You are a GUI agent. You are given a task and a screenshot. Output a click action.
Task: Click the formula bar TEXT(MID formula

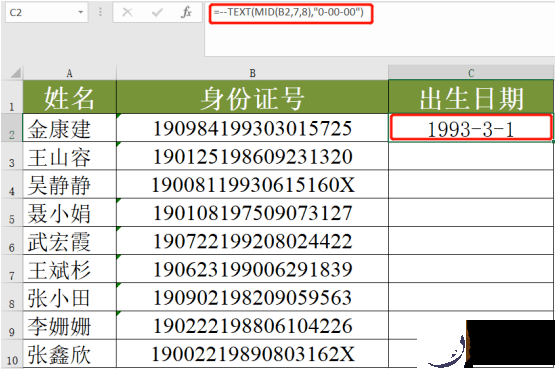click(x=289, y=12)
